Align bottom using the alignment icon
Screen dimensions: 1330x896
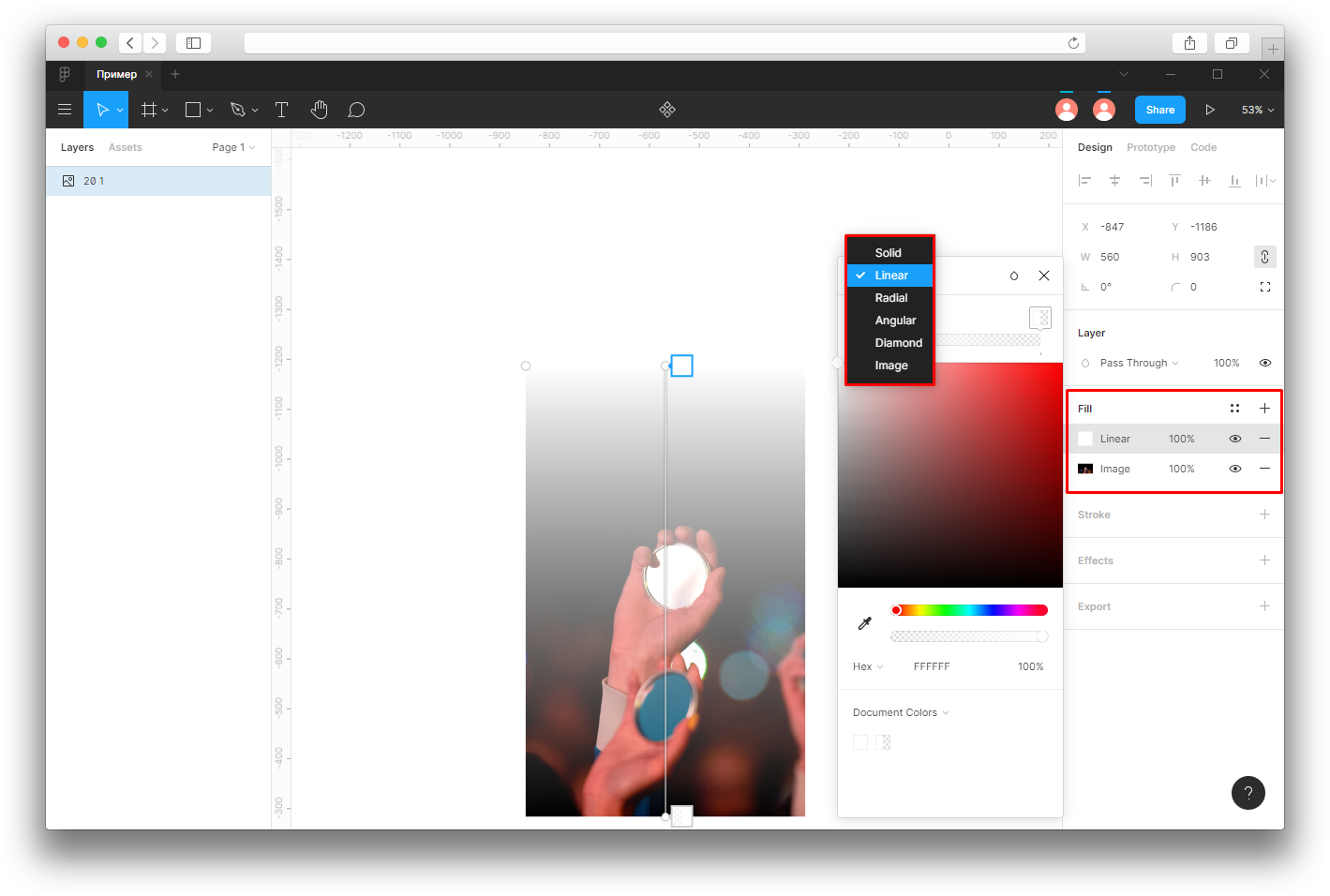(1234, 181)
